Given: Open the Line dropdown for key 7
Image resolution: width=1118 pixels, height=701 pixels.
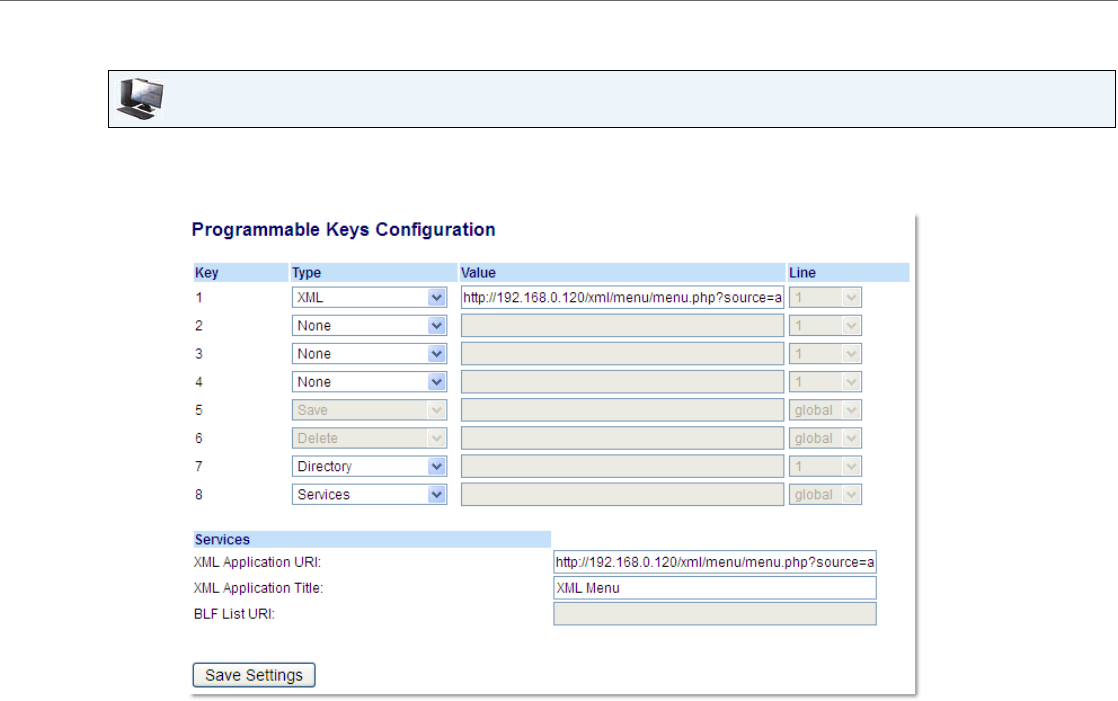Looking at the screenshot, I should pyautogui.click(x=825, y=466).
